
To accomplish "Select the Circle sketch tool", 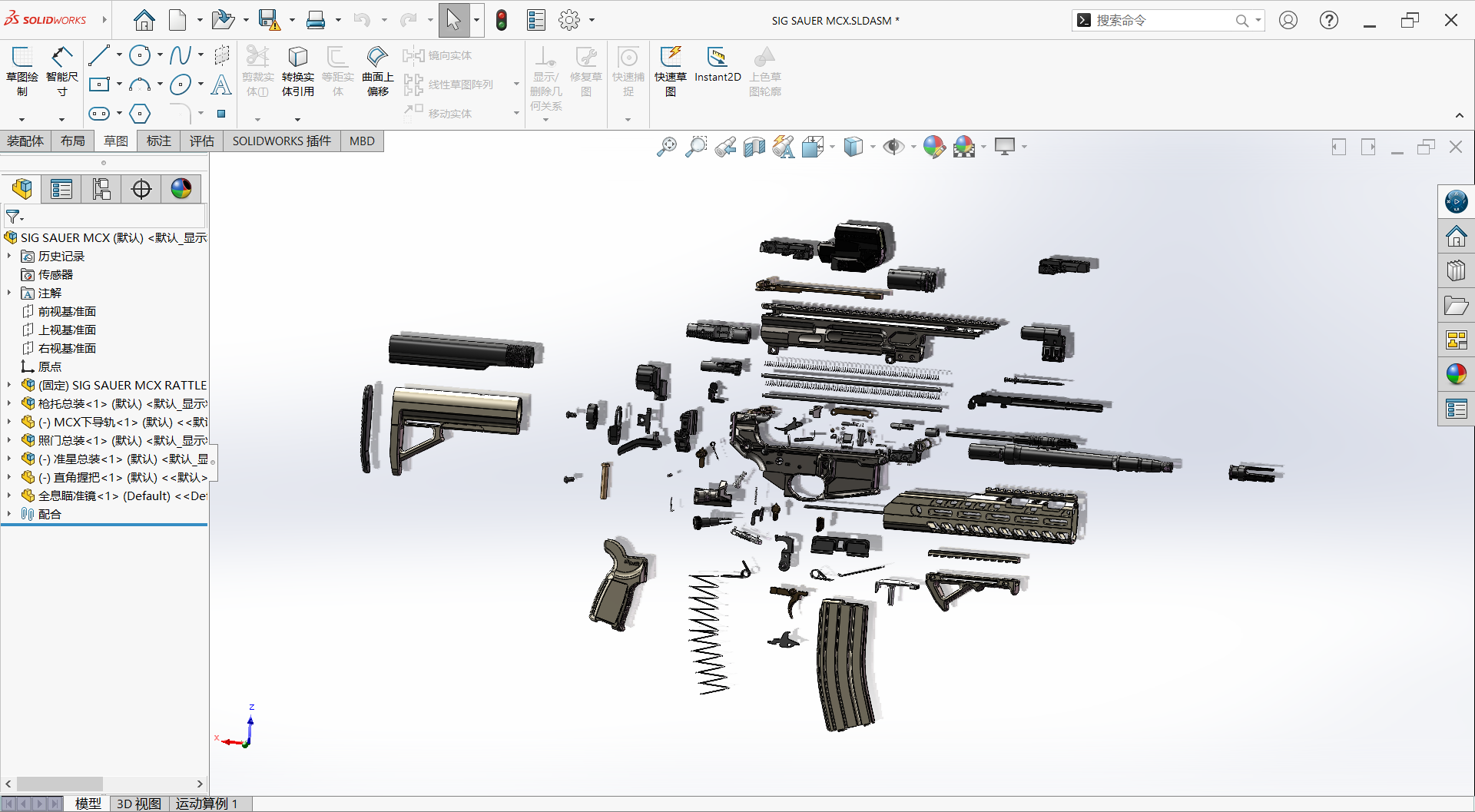I will click(x=140, y=55).
